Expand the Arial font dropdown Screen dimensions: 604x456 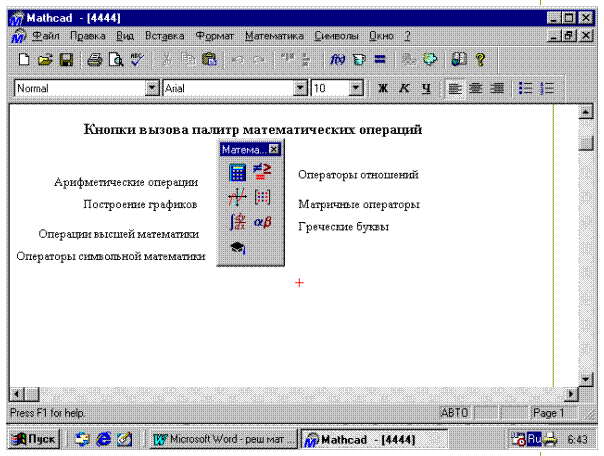point(300,88)
